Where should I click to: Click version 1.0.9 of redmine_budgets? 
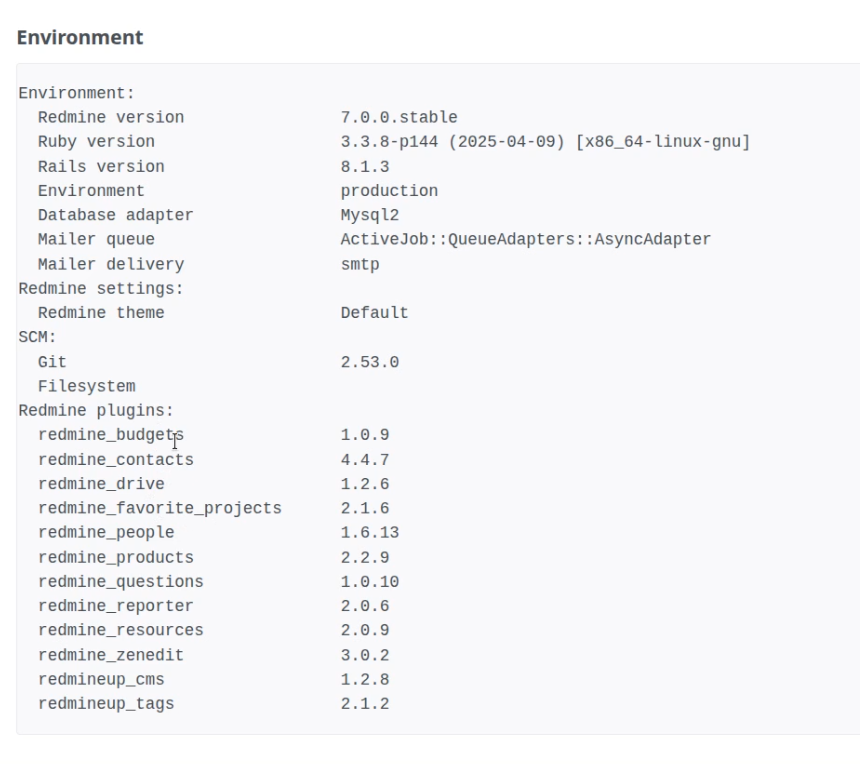[365, 434]
